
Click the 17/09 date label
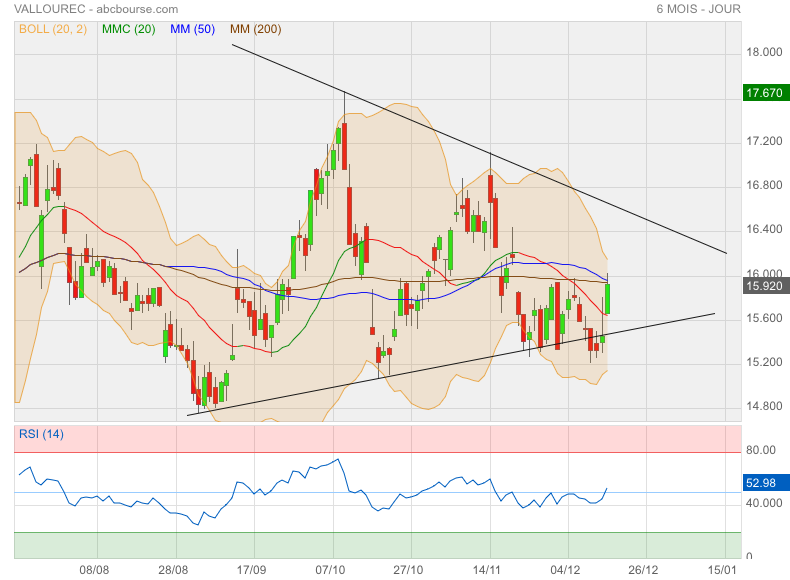click(251, 570)
